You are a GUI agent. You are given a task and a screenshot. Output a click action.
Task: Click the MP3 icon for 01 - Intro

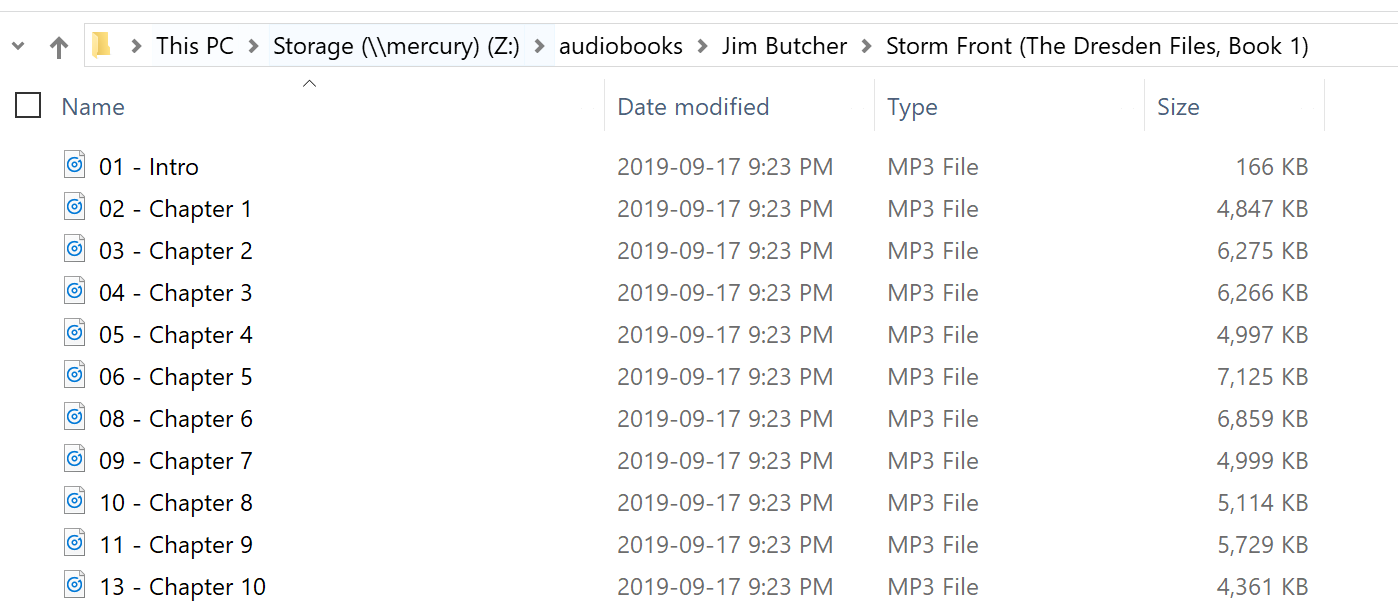75,165
